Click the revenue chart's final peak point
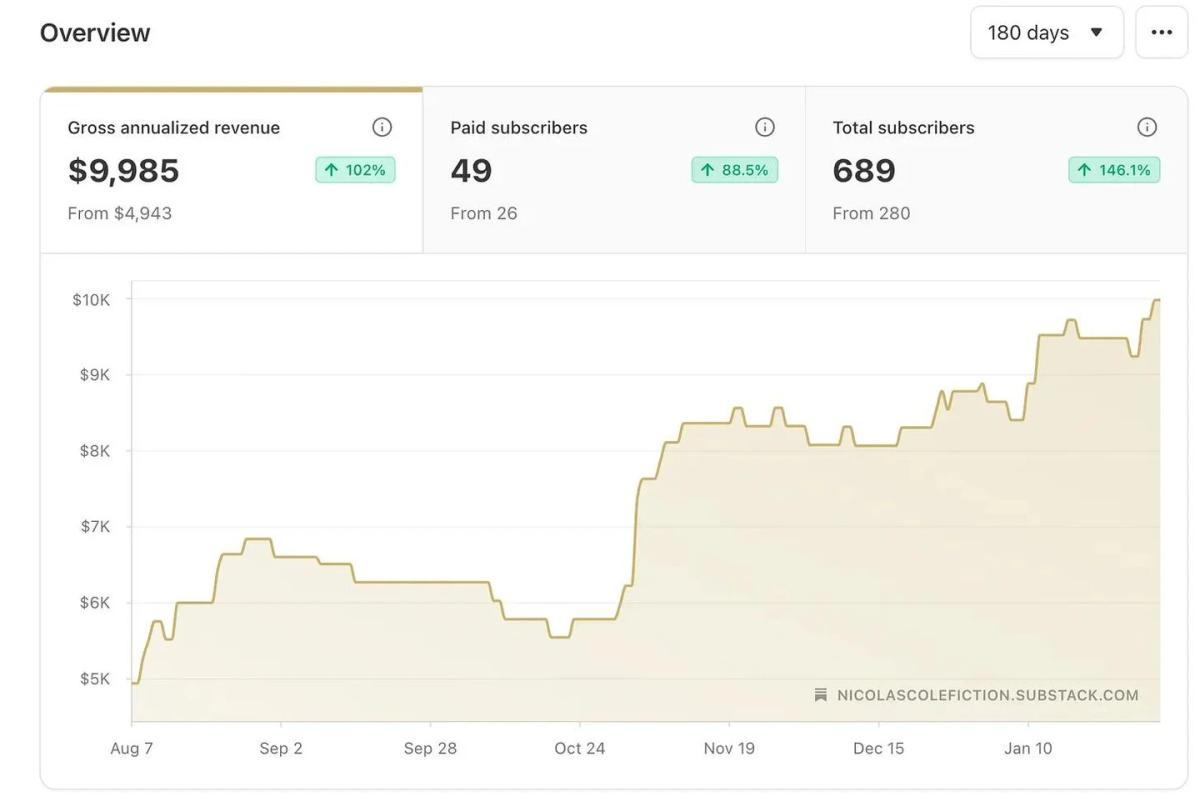Screen dimensions: 1200x802 coord(1157,300)
